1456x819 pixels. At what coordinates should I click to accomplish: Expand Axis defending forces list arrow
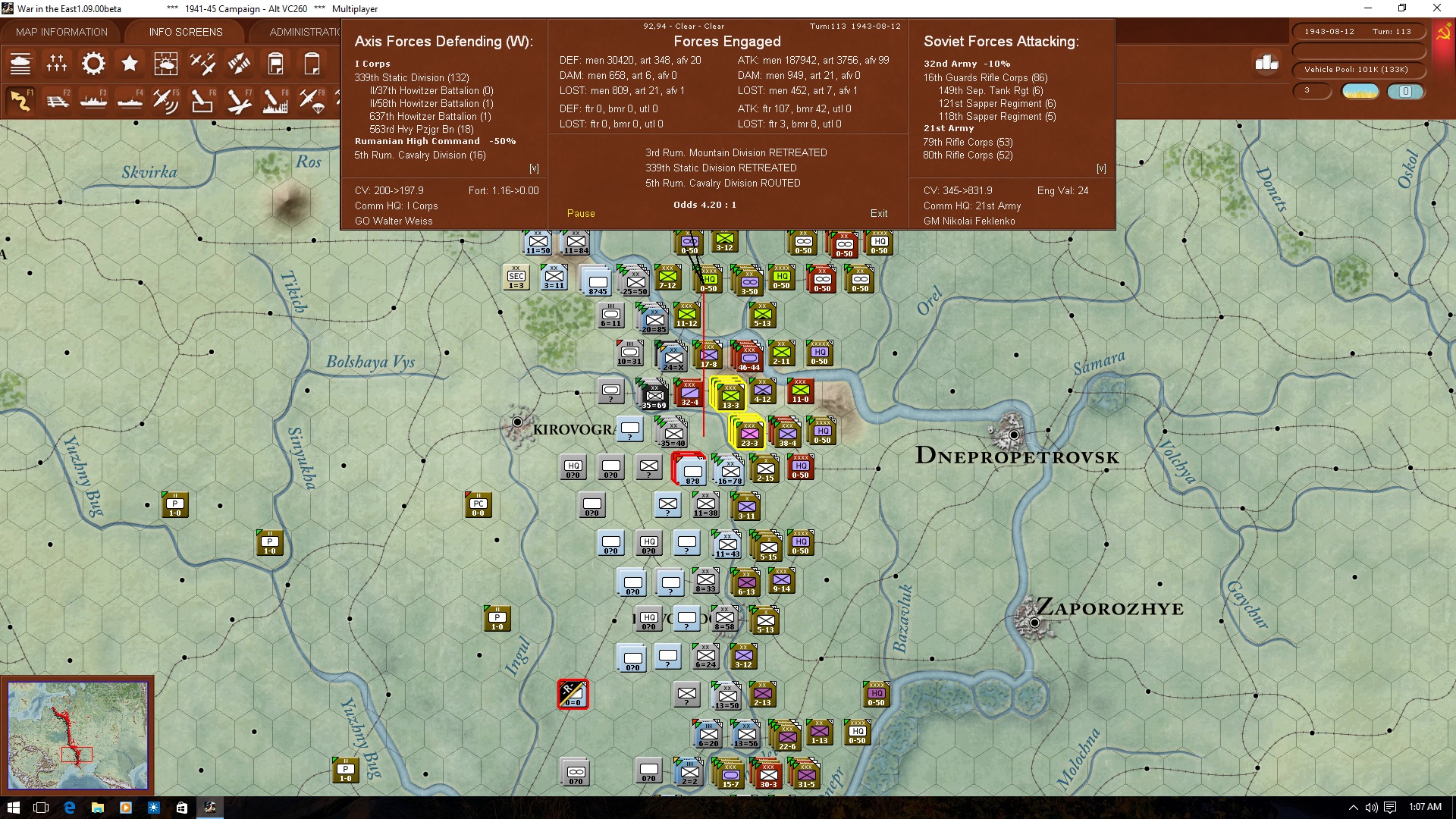[x=534, y=168]
